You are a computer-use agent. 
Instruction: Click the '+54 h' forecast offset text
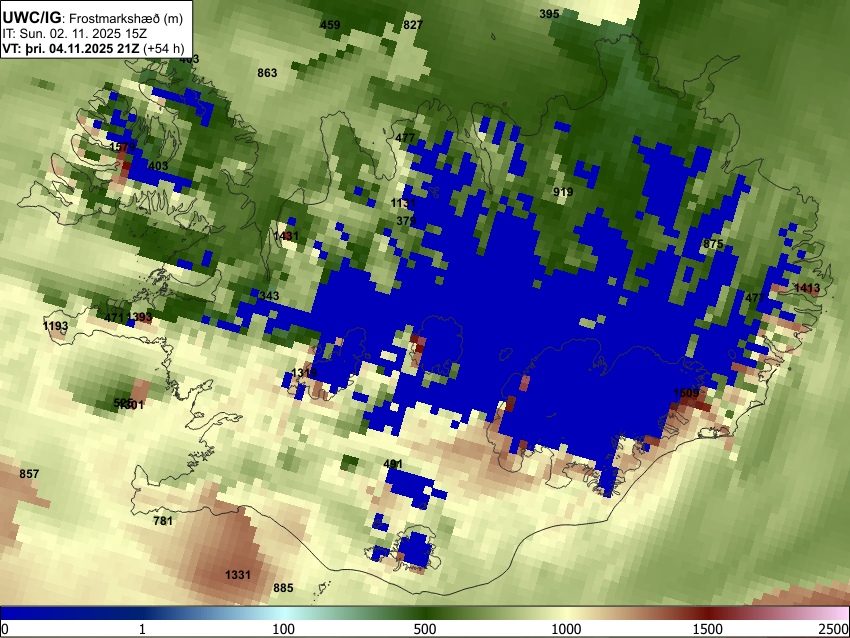click(164, 48)
